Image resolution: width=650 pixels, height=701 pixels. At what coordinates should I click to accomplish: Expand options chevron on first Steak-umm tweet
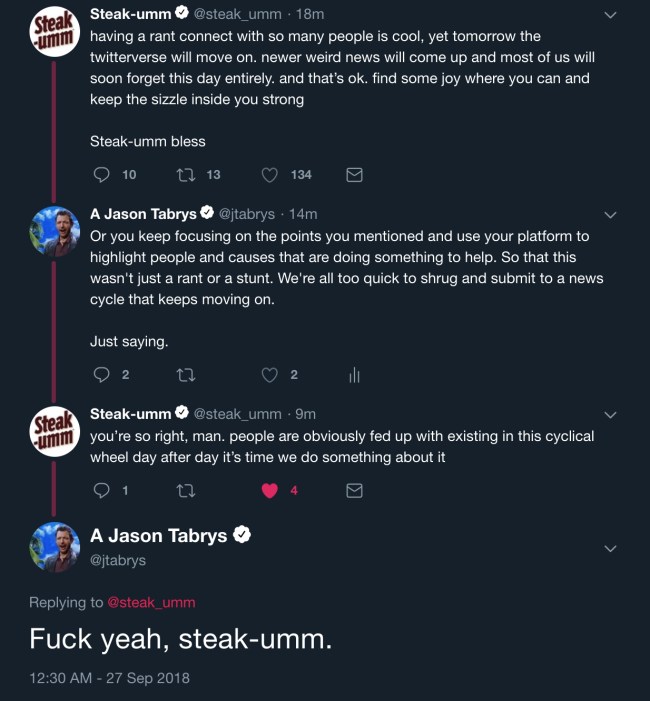(611, 15)
